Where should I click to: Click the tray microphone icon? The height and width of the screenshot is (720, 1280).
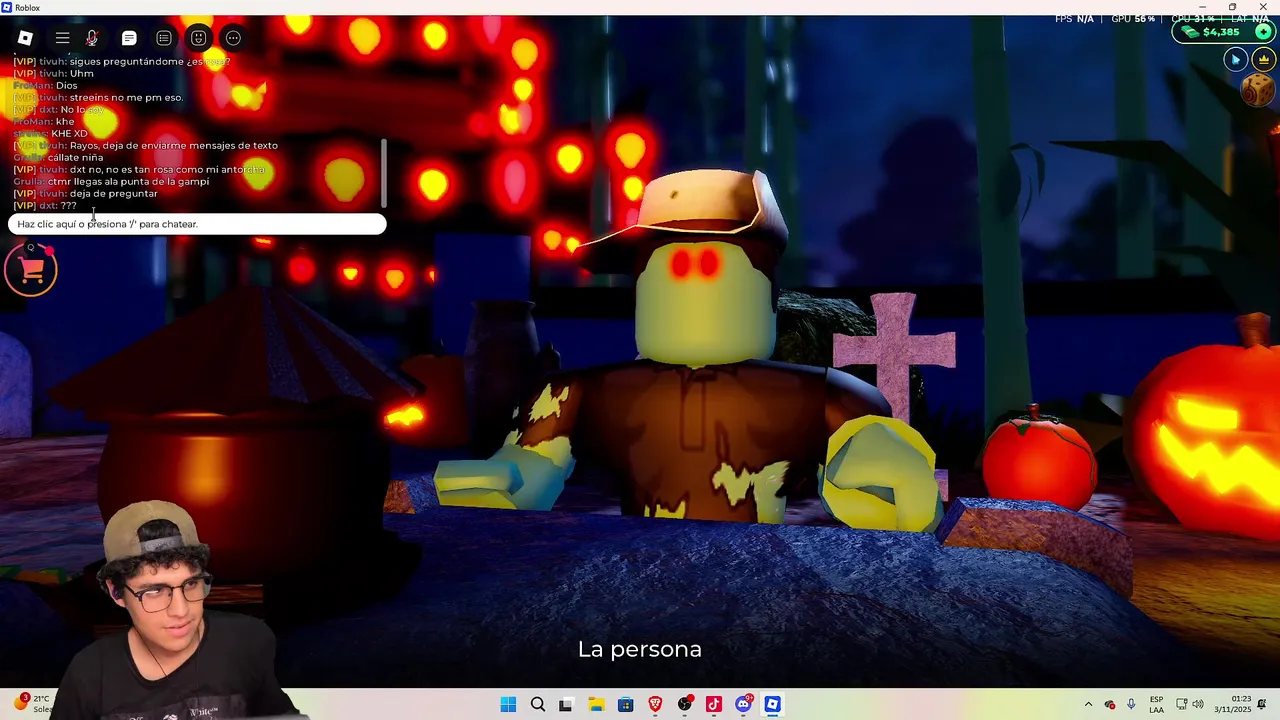click(x=1131, y=704)
